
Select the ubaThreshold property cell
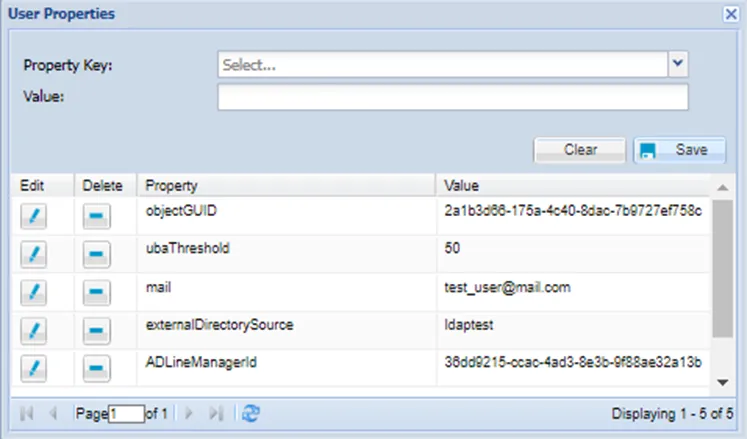pyautogui.click(x=286, y=254)
